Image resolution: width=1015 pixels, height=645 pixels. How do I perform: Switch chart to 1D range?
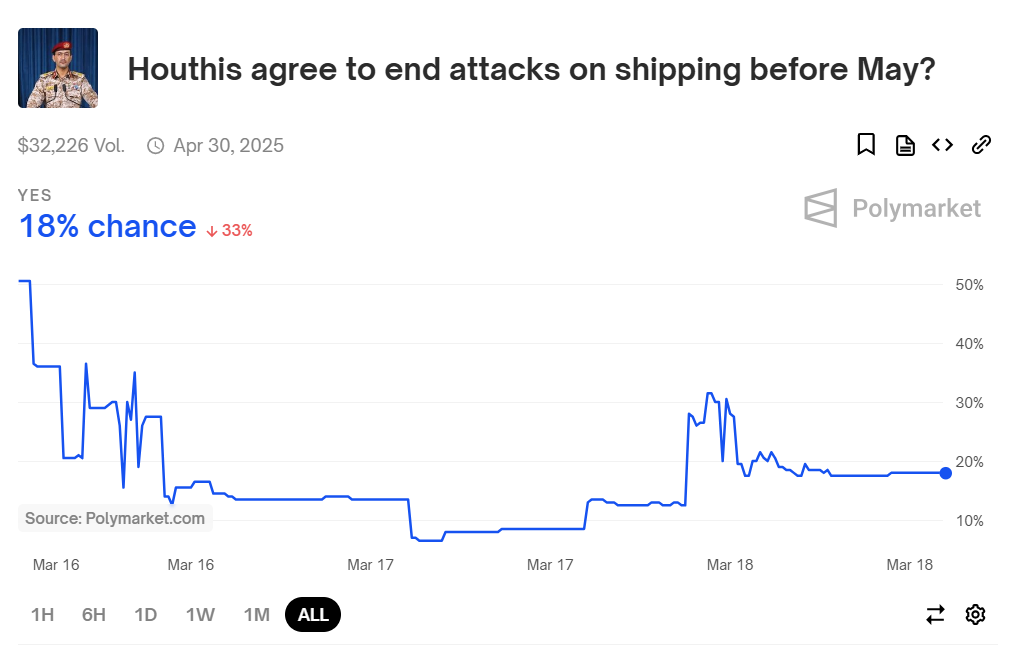pos(146,614)
